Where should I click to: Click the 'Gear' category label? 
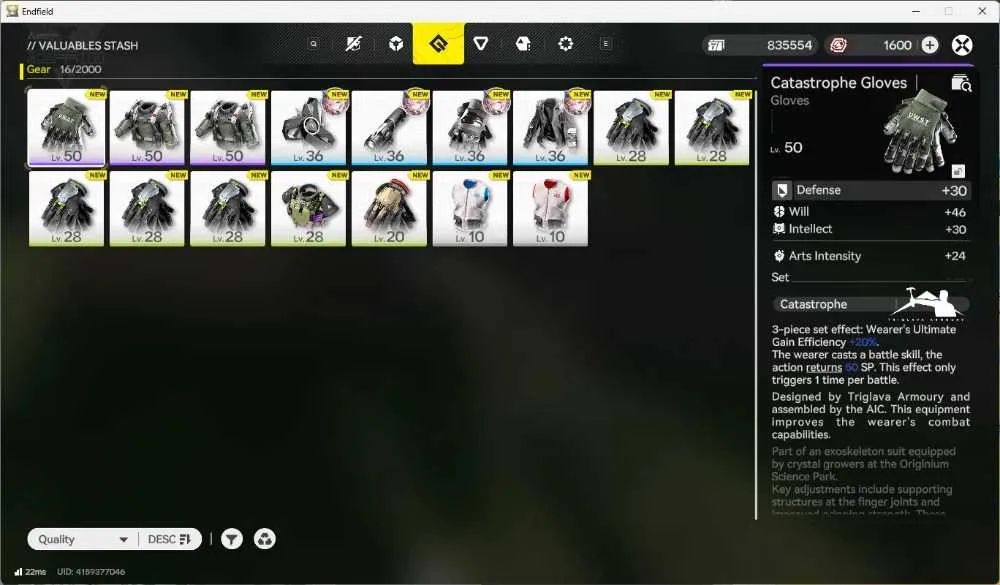coord(38,69)
